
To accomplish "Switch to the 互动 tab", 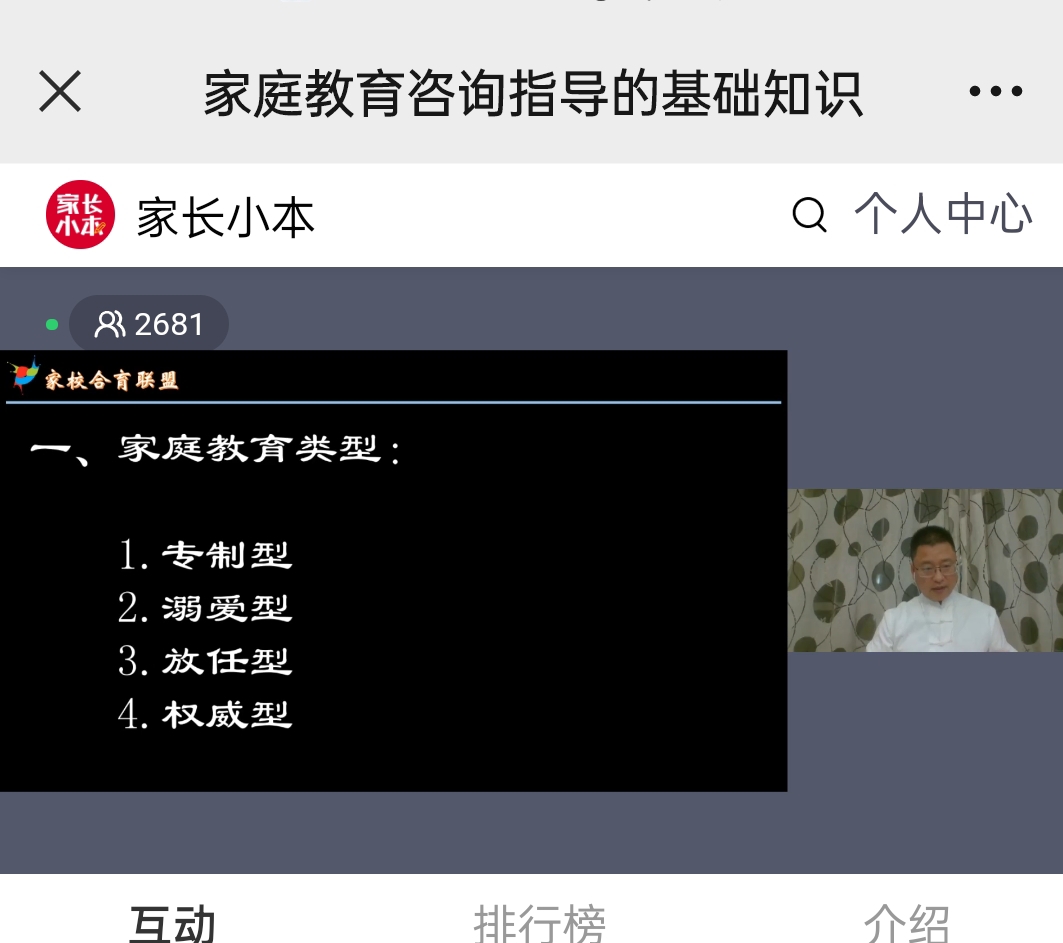I will coord(172,923).
